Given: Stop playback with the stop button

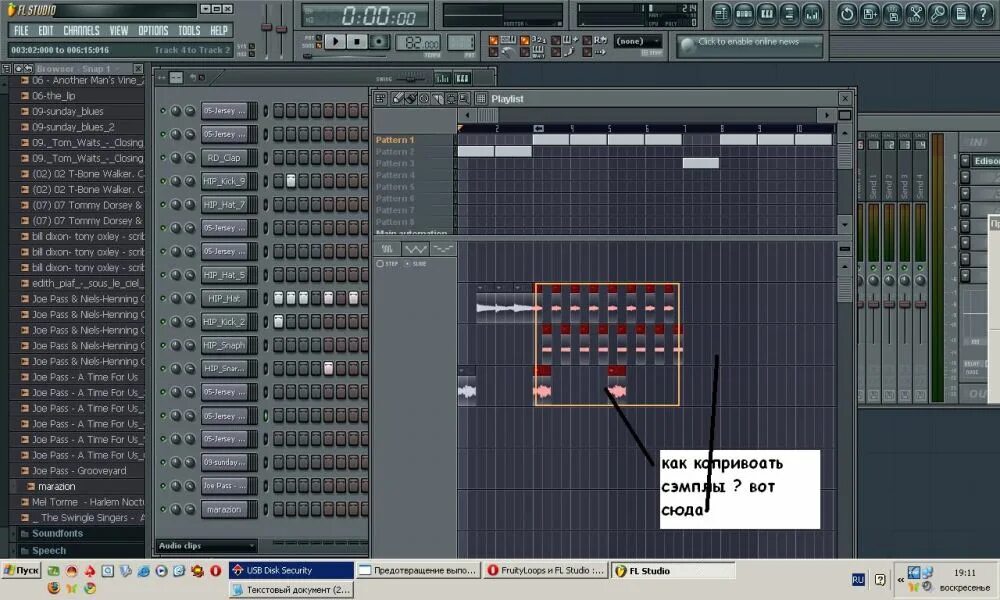Looking at the screenshot, I should (x=357, y=41).
